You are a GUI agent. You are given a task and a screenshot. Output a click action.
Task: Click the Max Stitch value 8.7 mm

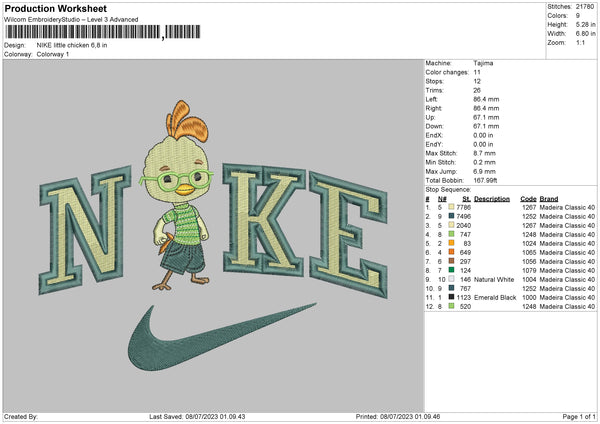point(484,153)
